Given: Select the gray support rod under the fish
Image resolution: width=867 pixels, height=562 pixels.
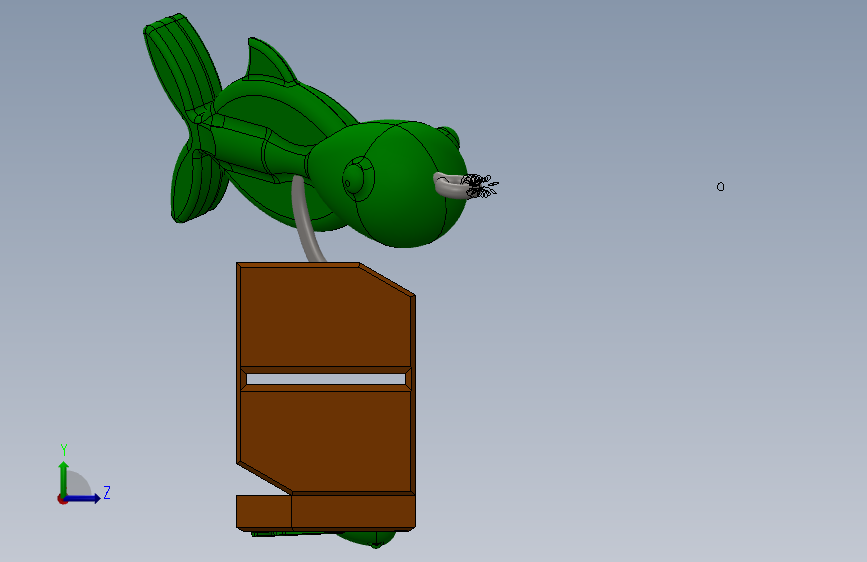Looking at the screenshot, I should [306, 220].
